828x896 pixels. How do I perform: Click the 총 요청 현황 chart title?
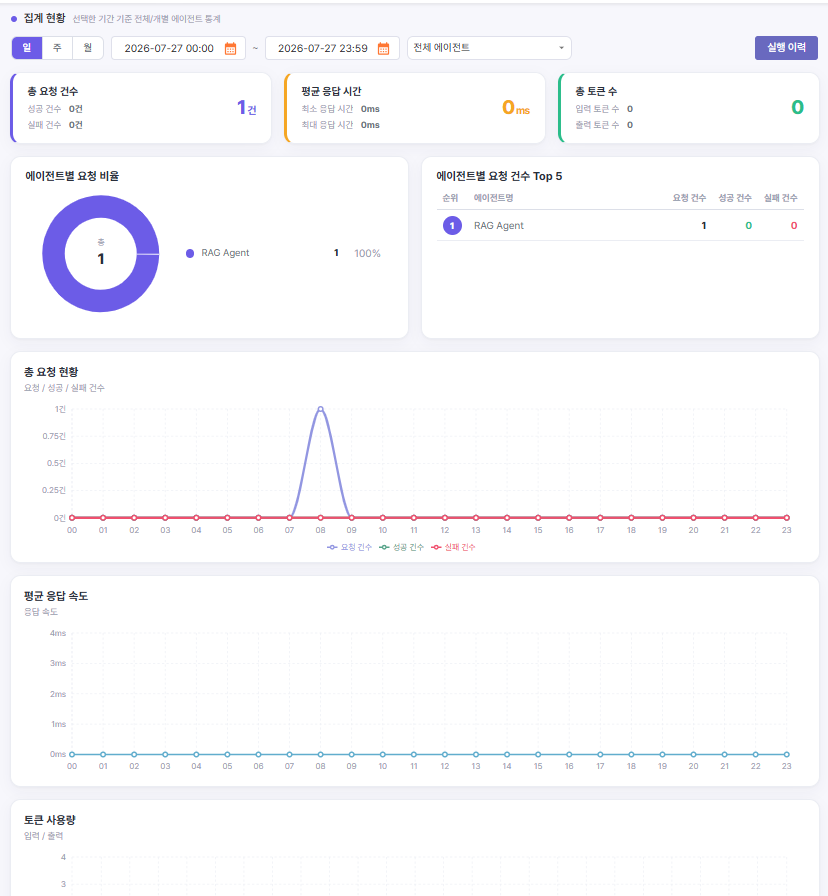(x=51, y=372)
